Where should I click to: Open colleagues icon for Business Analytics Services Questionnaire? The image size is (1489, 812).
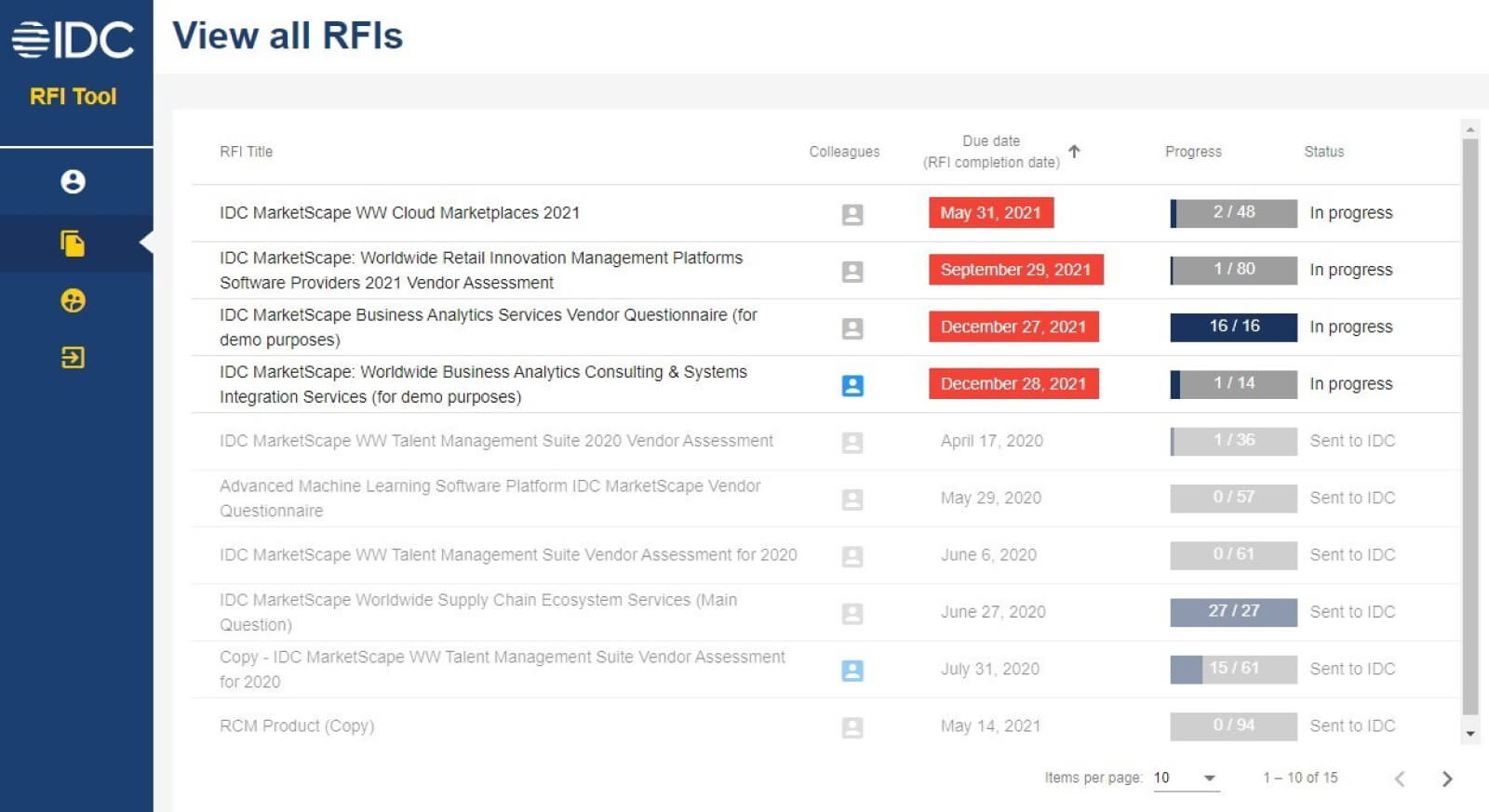click(x=852, y=328)
